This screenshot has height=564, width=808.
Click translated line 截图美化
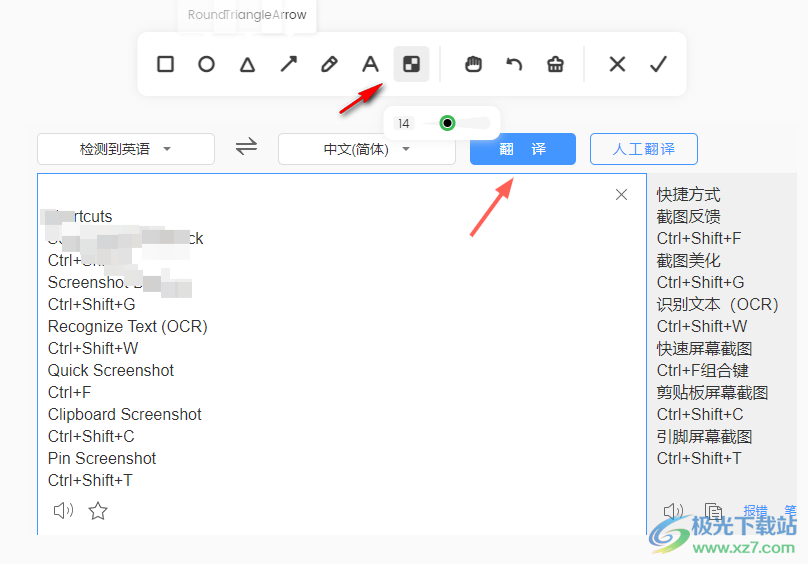688,260
